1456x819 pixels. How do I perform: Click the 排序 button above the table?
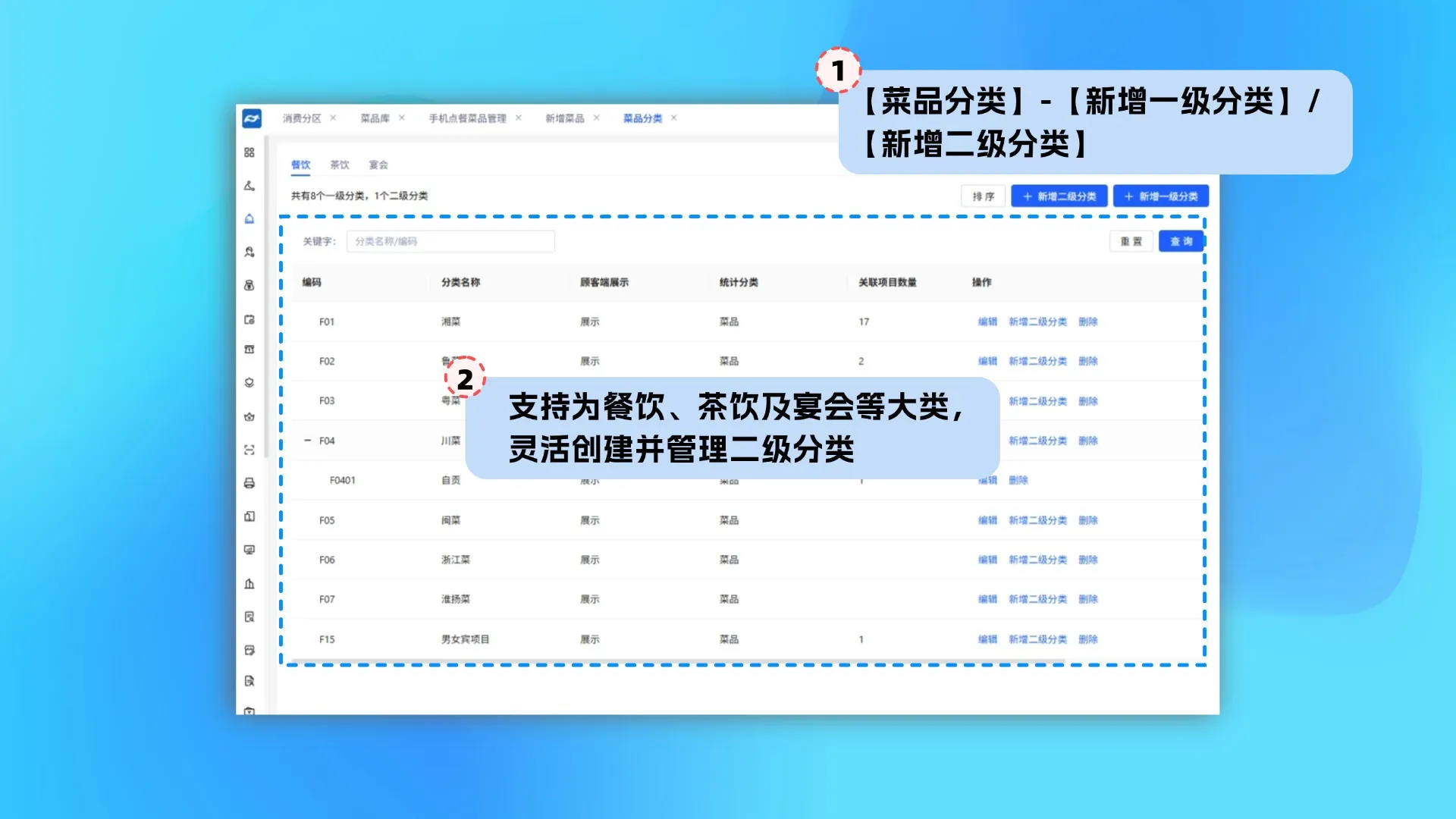pyautogui.click(x=982, y=196)
